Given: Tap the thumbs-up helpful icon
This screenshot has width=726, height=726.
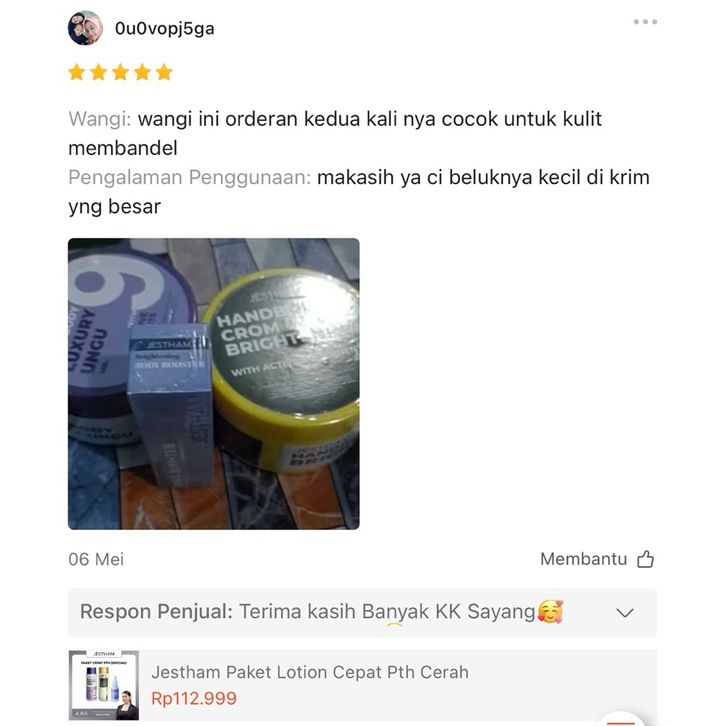Looking at the screenshot, I should coord(645,559).
